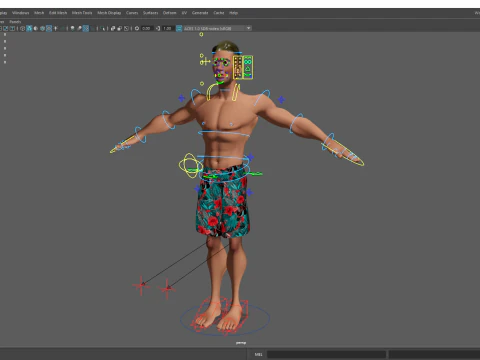Enable the Wireframe shading icon
The width and height of the screenshot is (480, 360).
[22, 28]
